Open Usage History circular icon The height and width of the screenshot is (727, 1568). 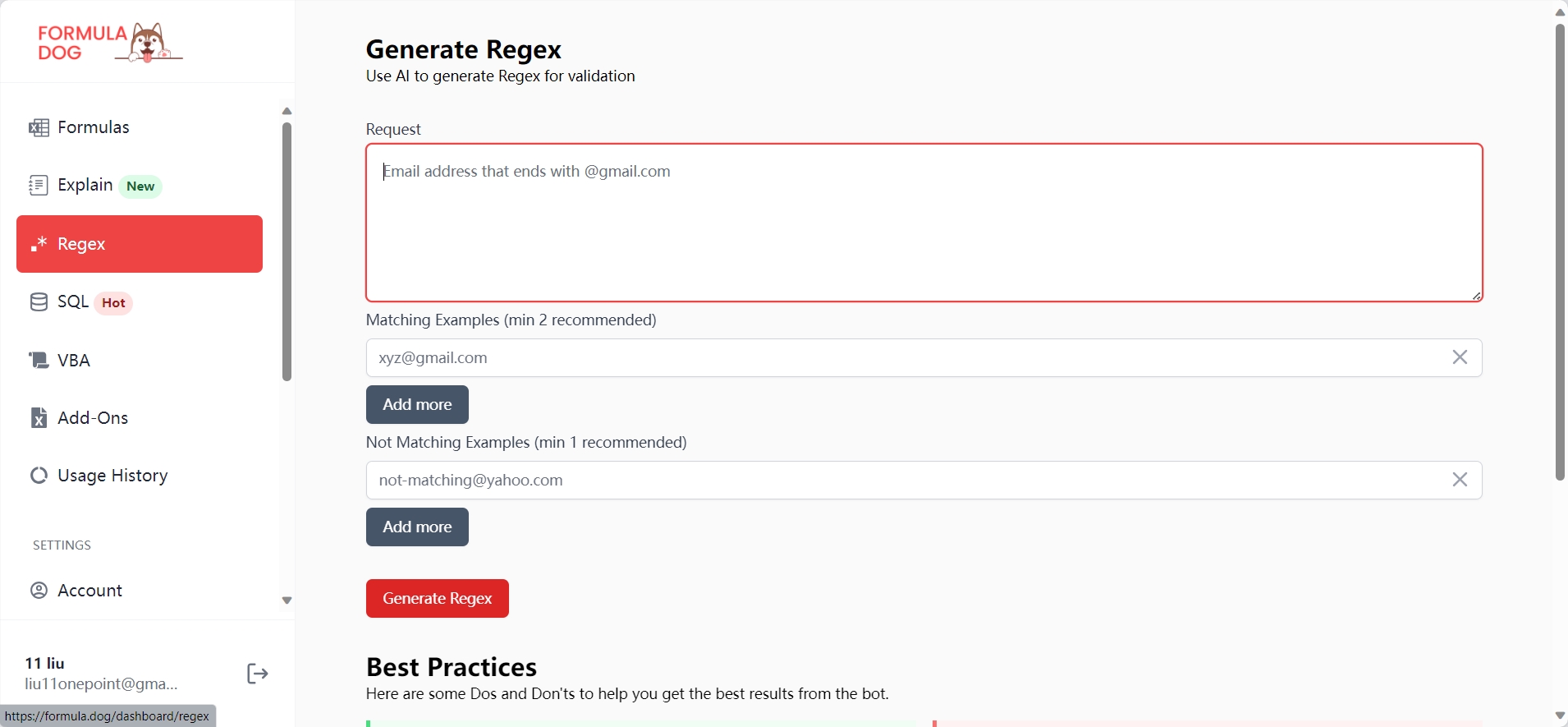point(39,476)
